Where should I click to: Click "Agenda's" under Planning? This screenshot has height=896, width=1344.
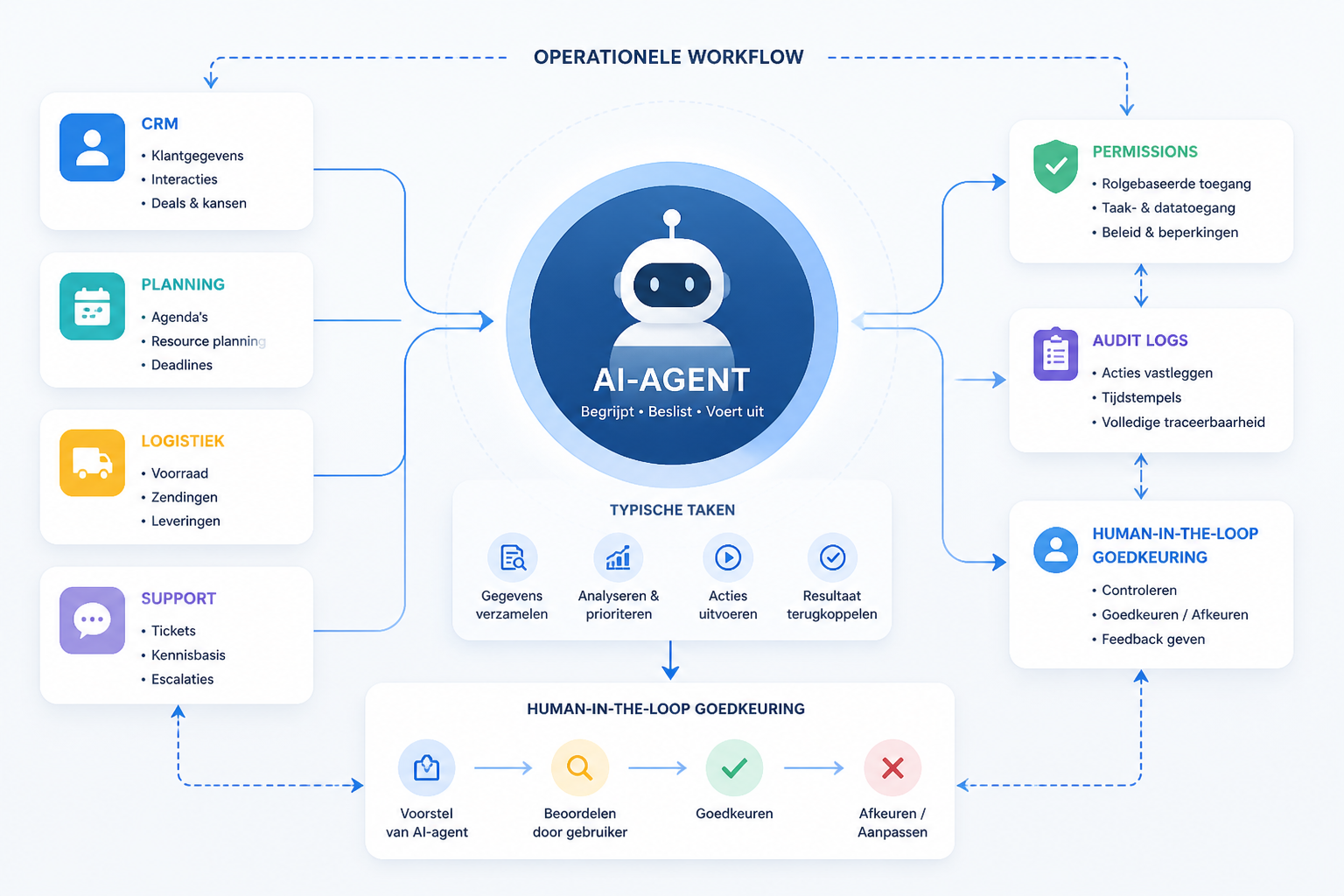(179, 317)
